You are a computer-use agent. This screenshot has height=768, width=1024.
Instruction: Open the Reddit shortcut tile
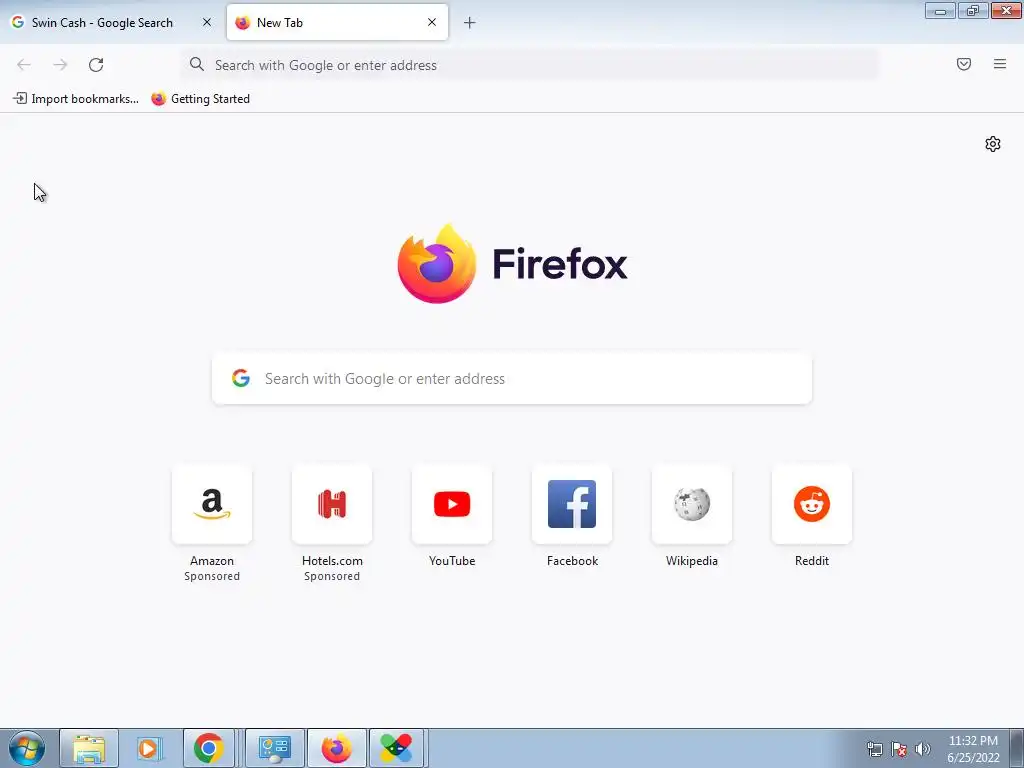(812, 504)
